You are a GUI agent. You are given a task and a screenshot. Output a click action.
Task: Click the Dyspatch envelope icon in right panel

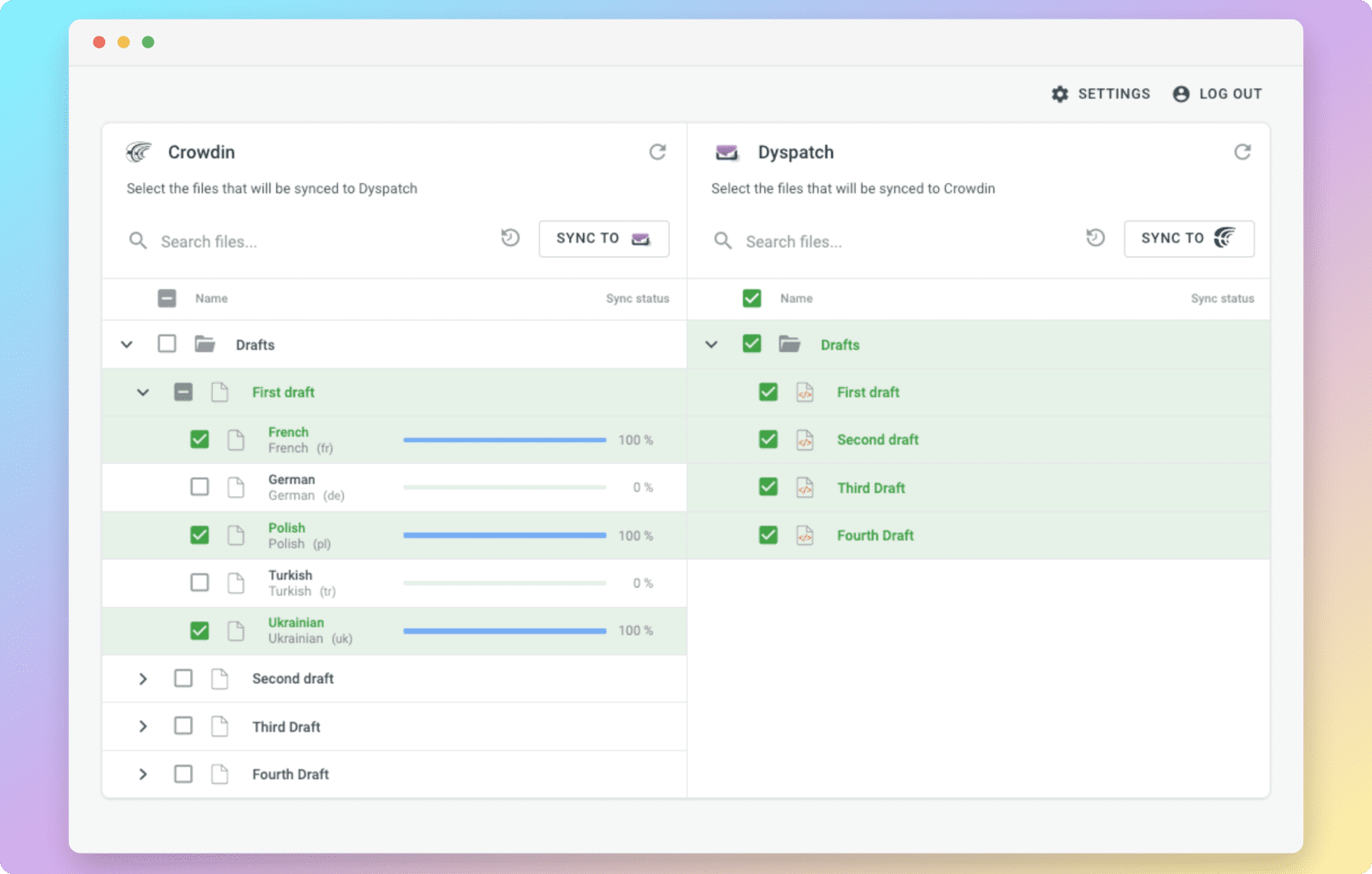(726, 152)
